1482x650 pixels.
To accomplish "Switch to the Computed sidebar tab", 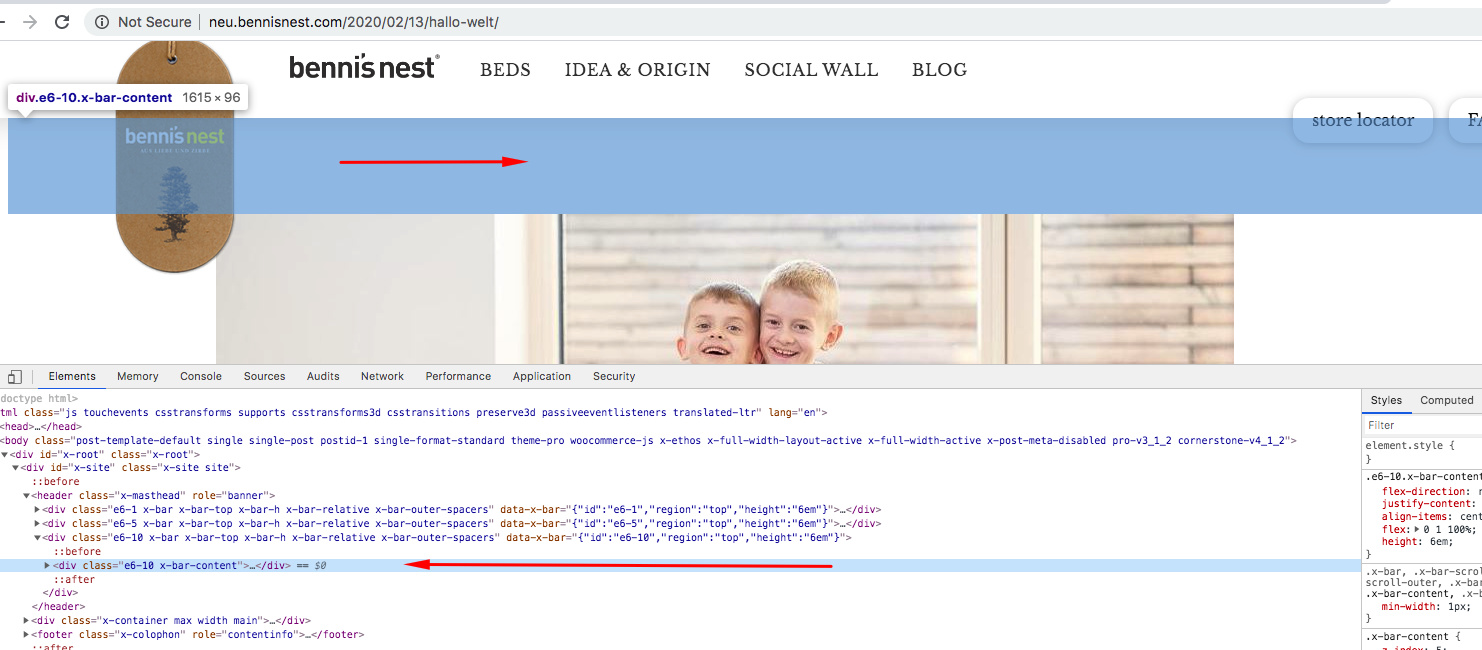I will pyautogui.click(x=1447, y=401).
